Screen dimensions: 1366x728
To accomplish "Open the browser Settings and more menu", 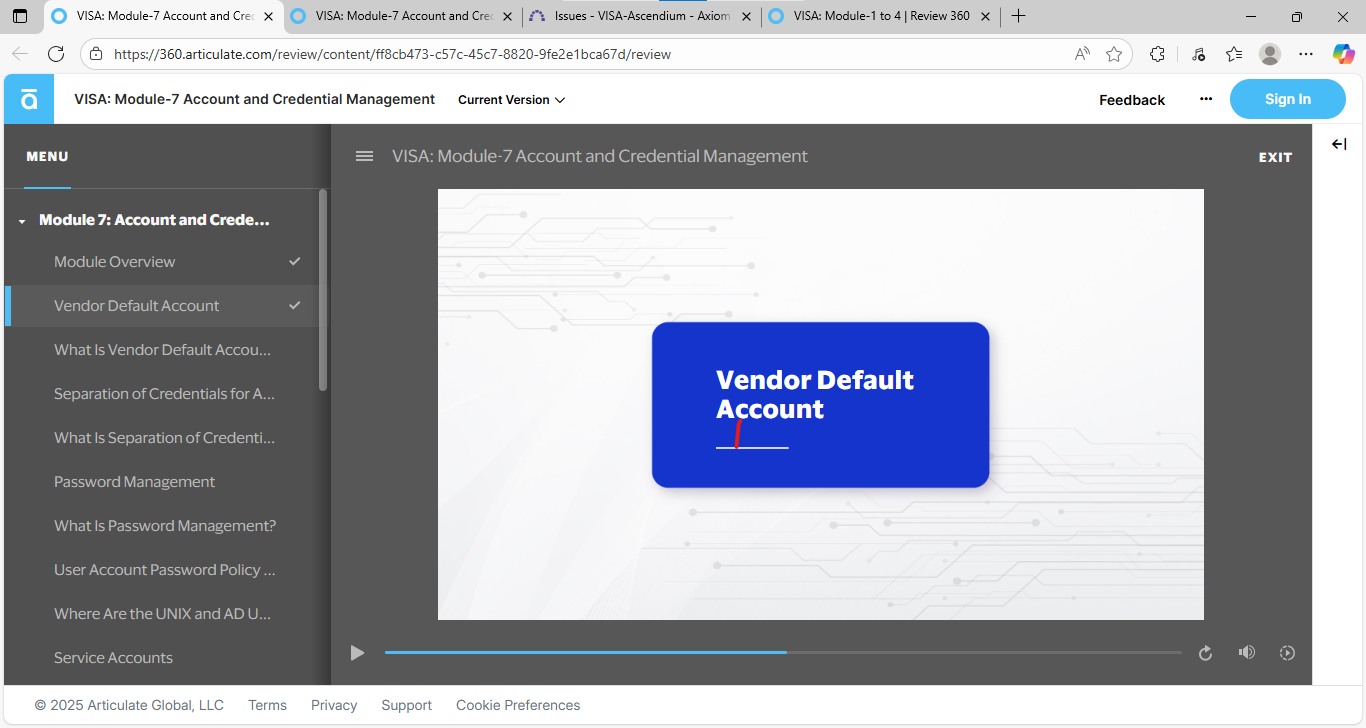I will tap(1305, 54).
